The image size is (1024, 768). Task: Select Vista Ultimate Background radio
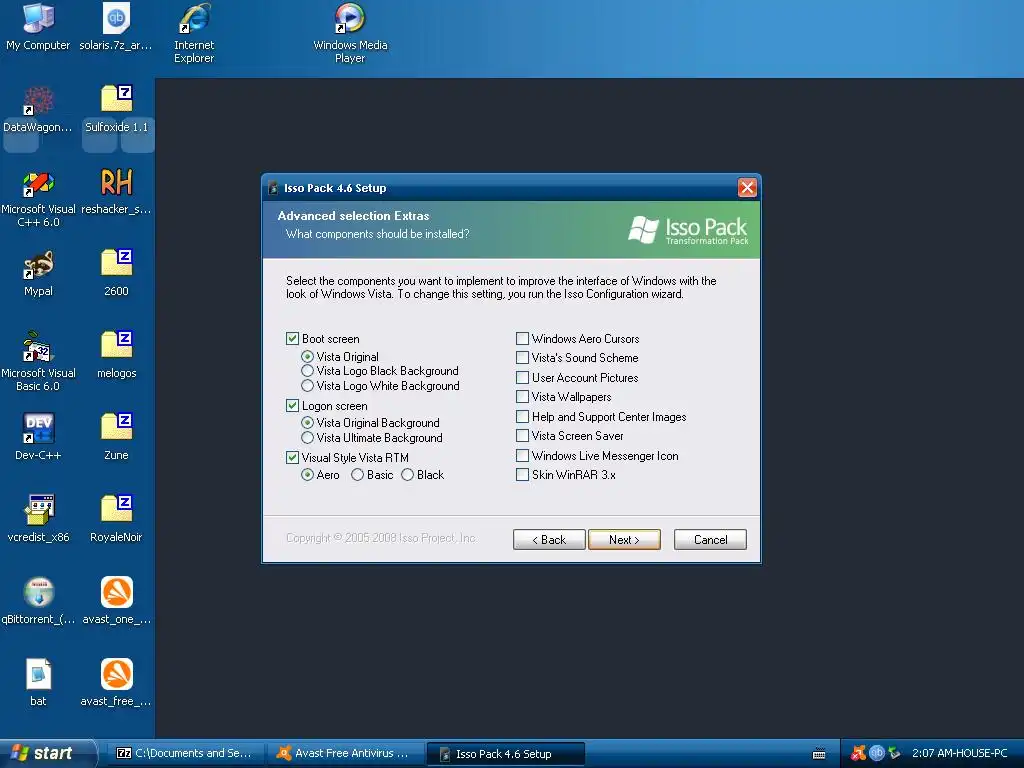[307, 438]
